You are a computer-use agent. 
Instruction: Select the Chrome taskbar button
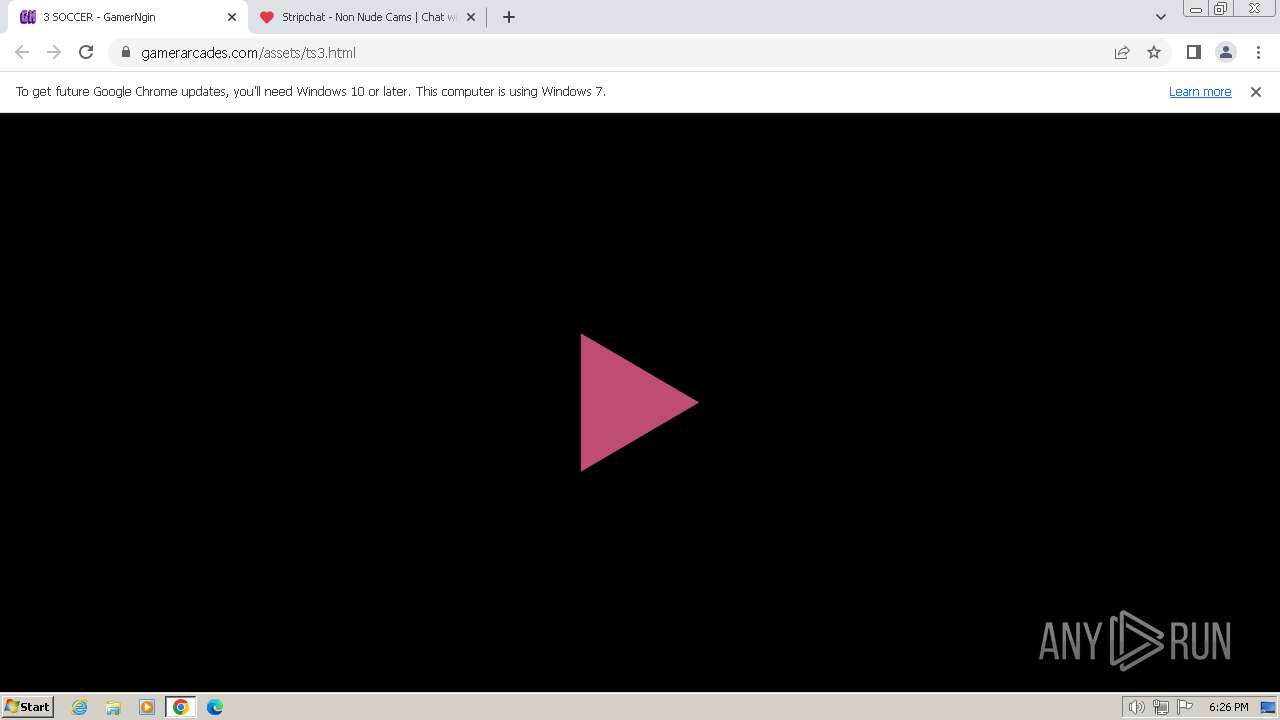[181, 707]
